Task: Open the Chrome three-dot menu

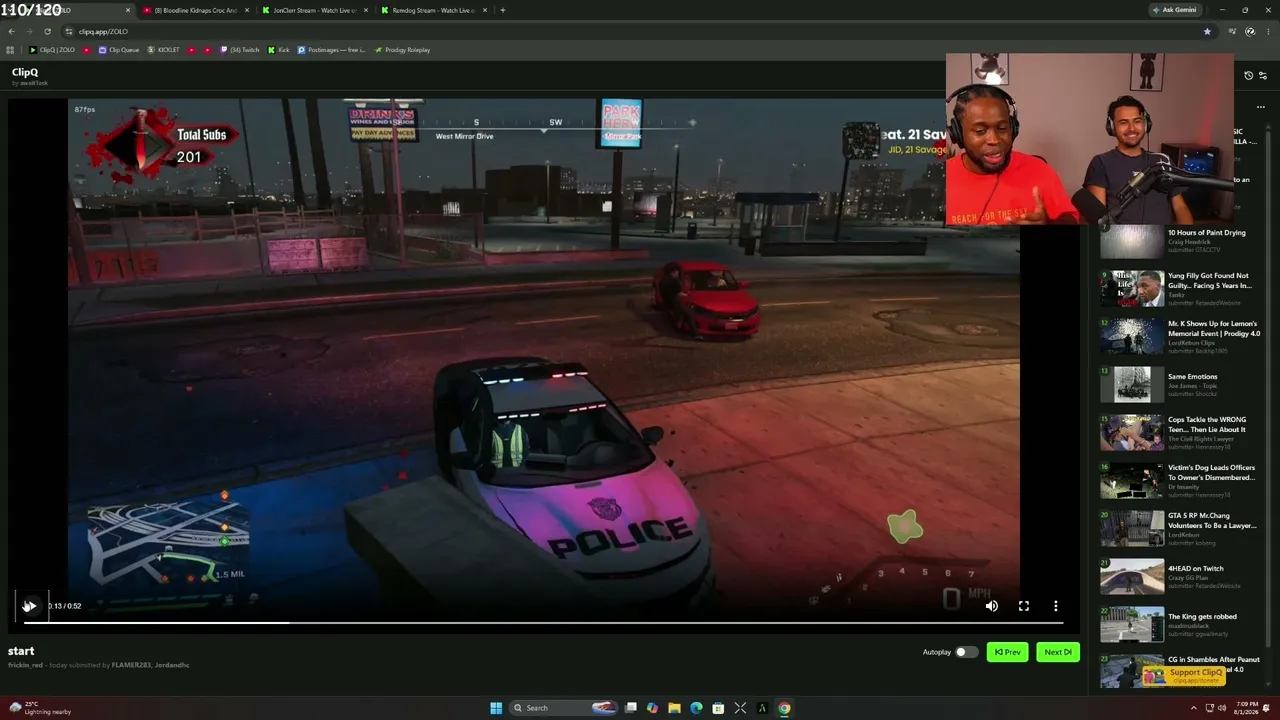Action: point(1268,31)
